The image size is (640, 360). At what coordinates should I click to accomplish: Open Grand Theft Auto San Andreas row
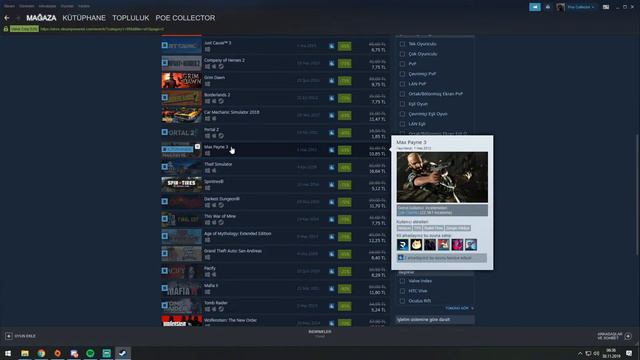[275, 254]
